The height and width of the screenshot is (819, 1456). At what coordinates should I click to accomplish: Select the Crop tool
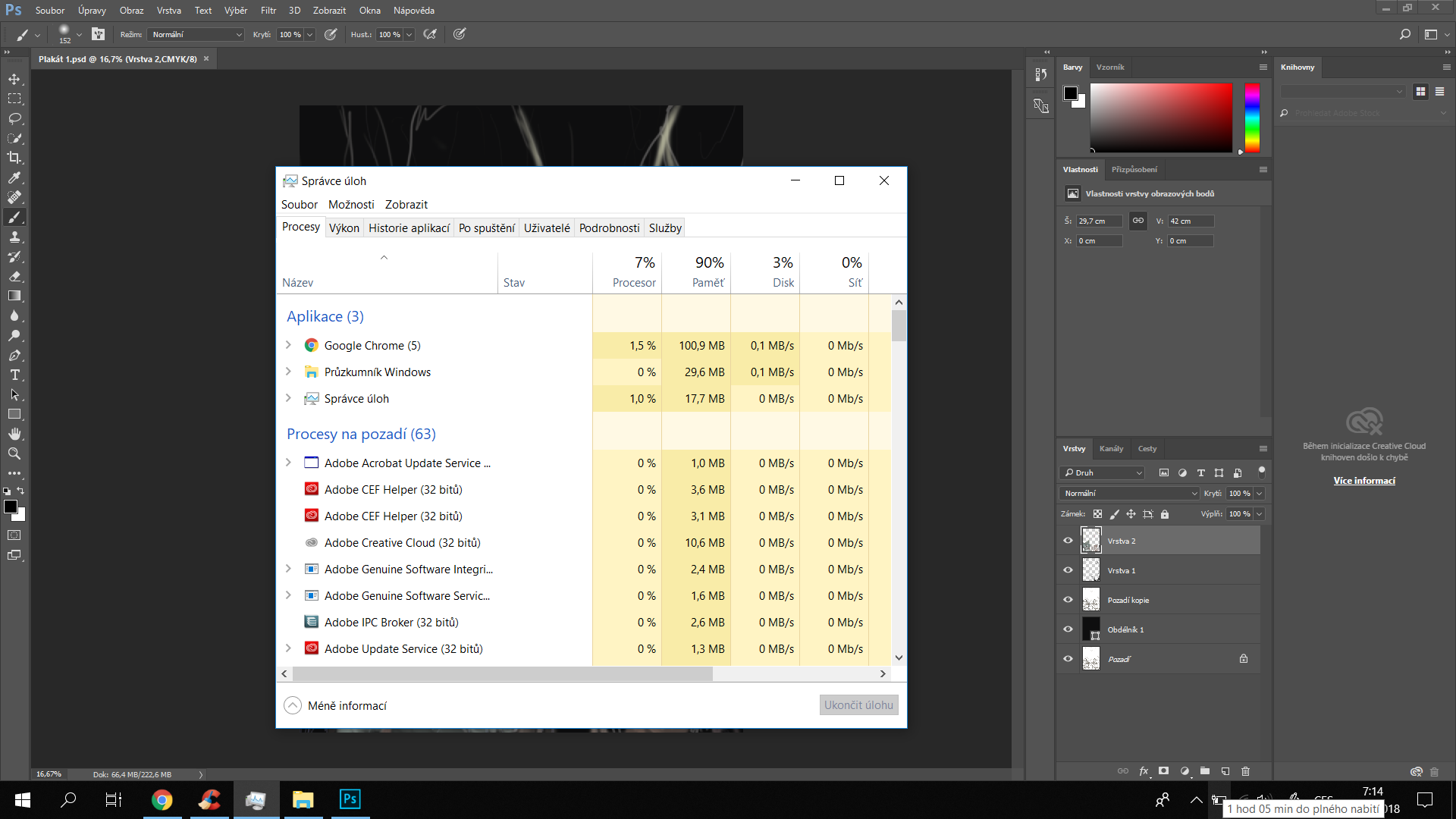(14, 158)
